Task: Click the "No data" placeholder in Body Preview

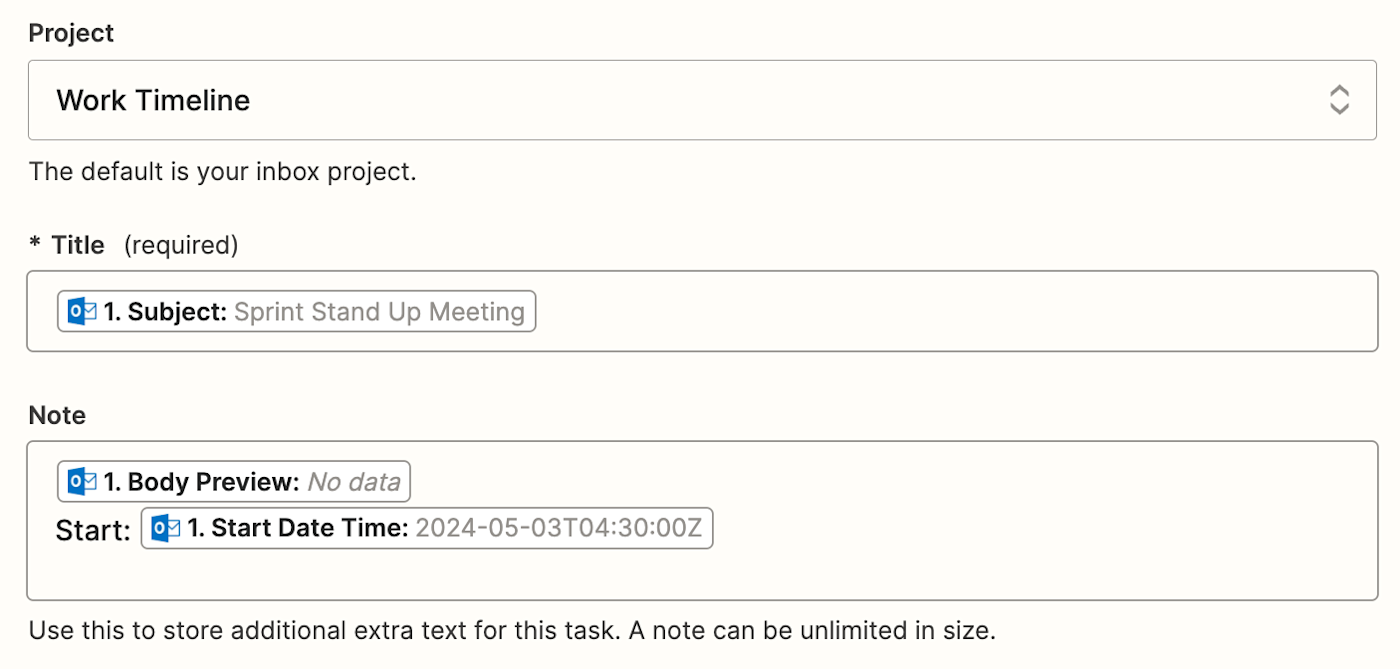Action: coord(354,483)
